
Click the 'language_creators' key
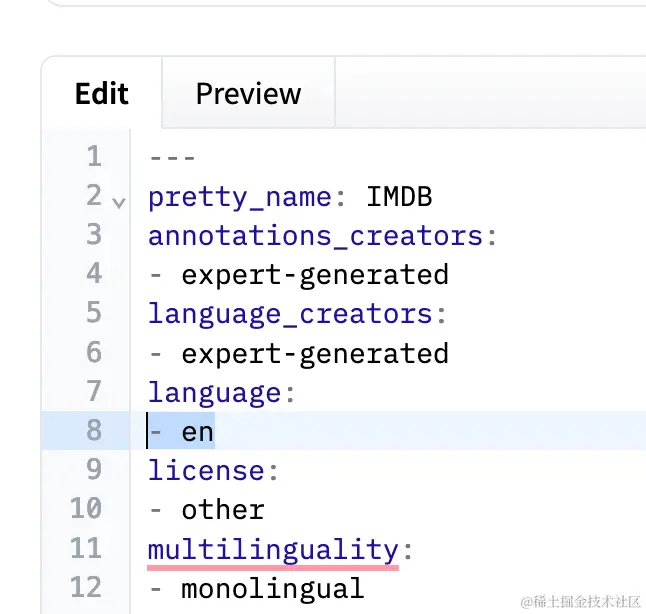(290, 315)
